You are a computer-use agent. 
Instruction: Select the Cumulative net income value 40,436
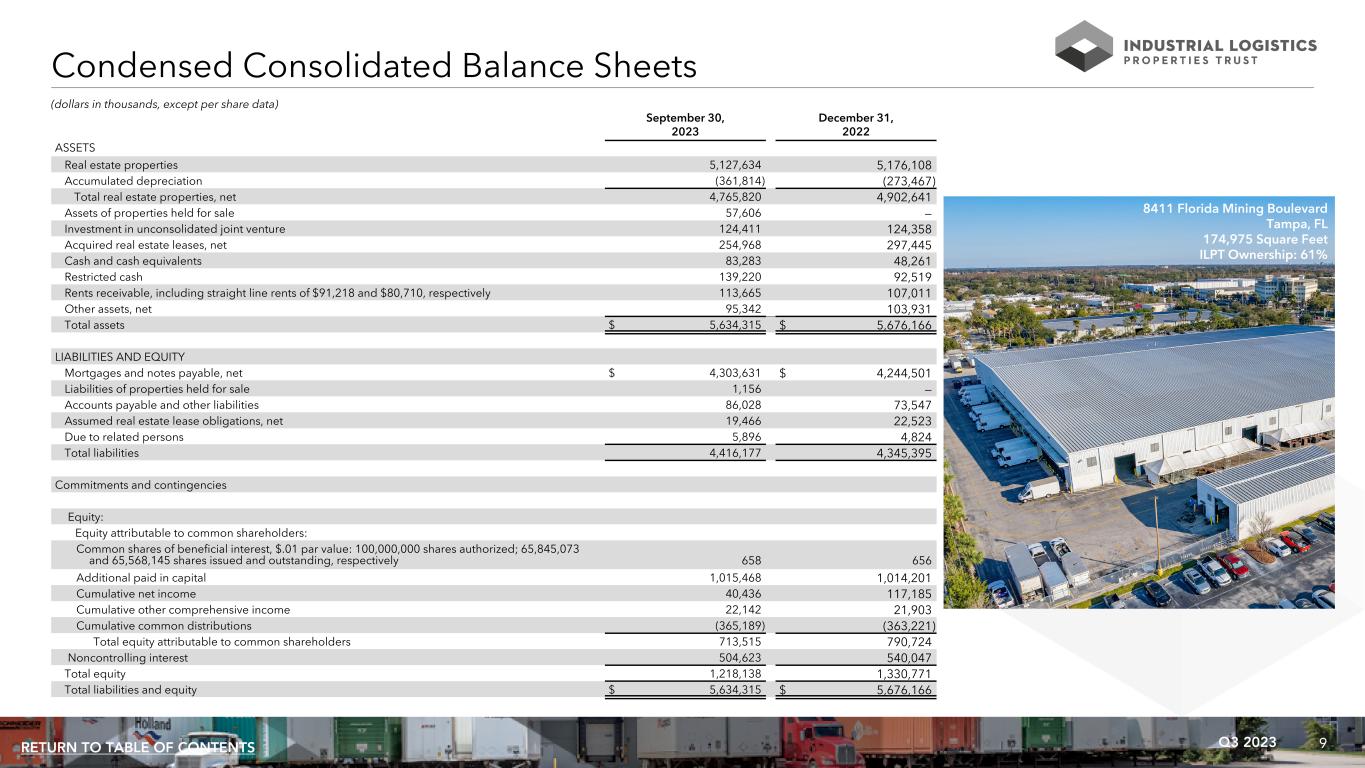tap(741, 594)
